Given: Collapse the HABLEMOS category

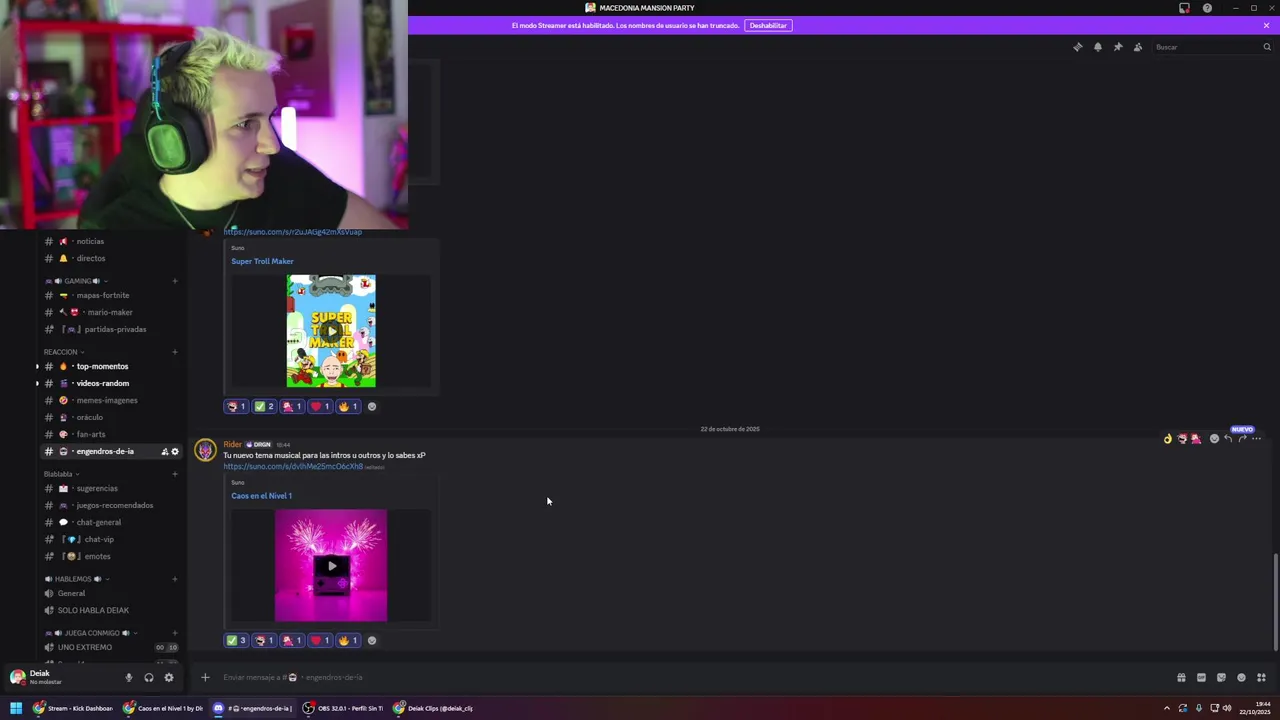Looking at the screenshot, I should pyautogui.click(x=76, y=579).
